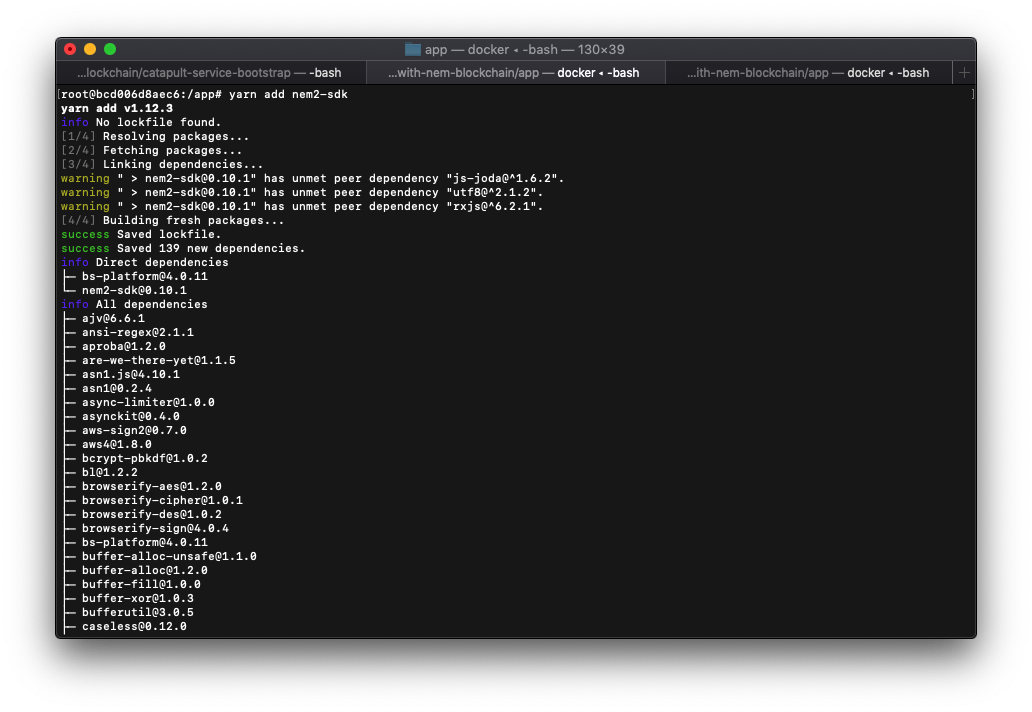Click the asynckit@0.4.0 entry
1032x712 pixels.
pos(130,416)
